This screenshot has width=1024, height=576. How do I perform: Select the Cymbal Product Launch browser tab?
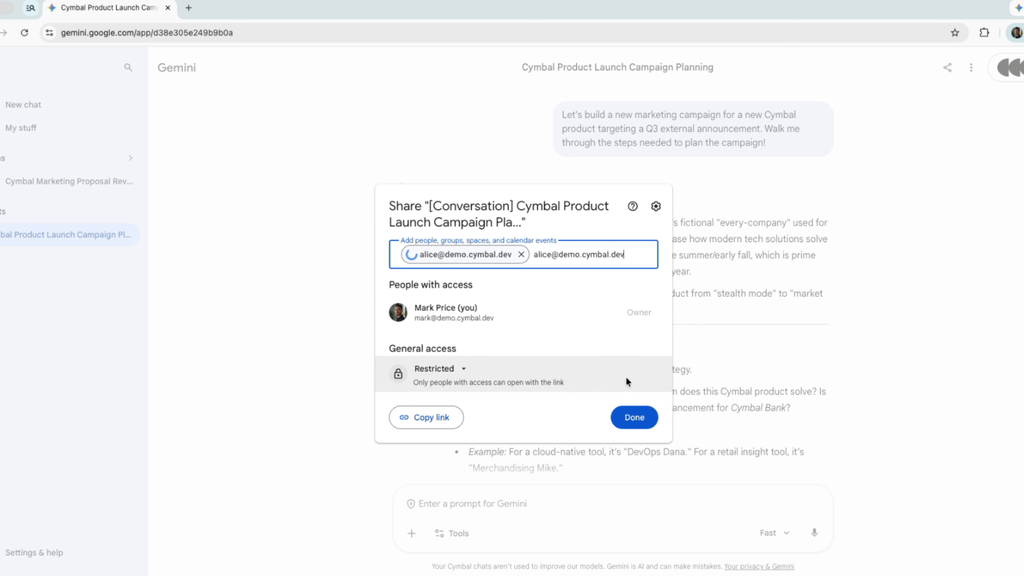click(x=108, y=8)
